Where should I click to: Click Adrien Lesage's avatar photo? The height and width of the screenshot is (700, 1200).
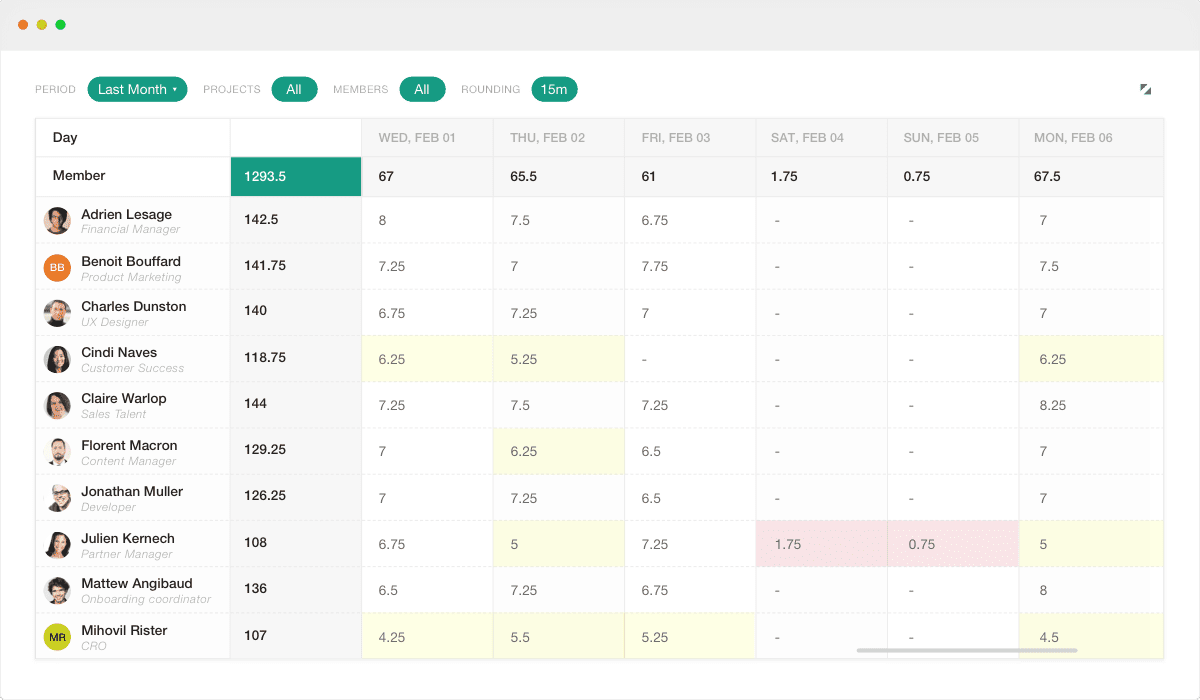point(57,220)
